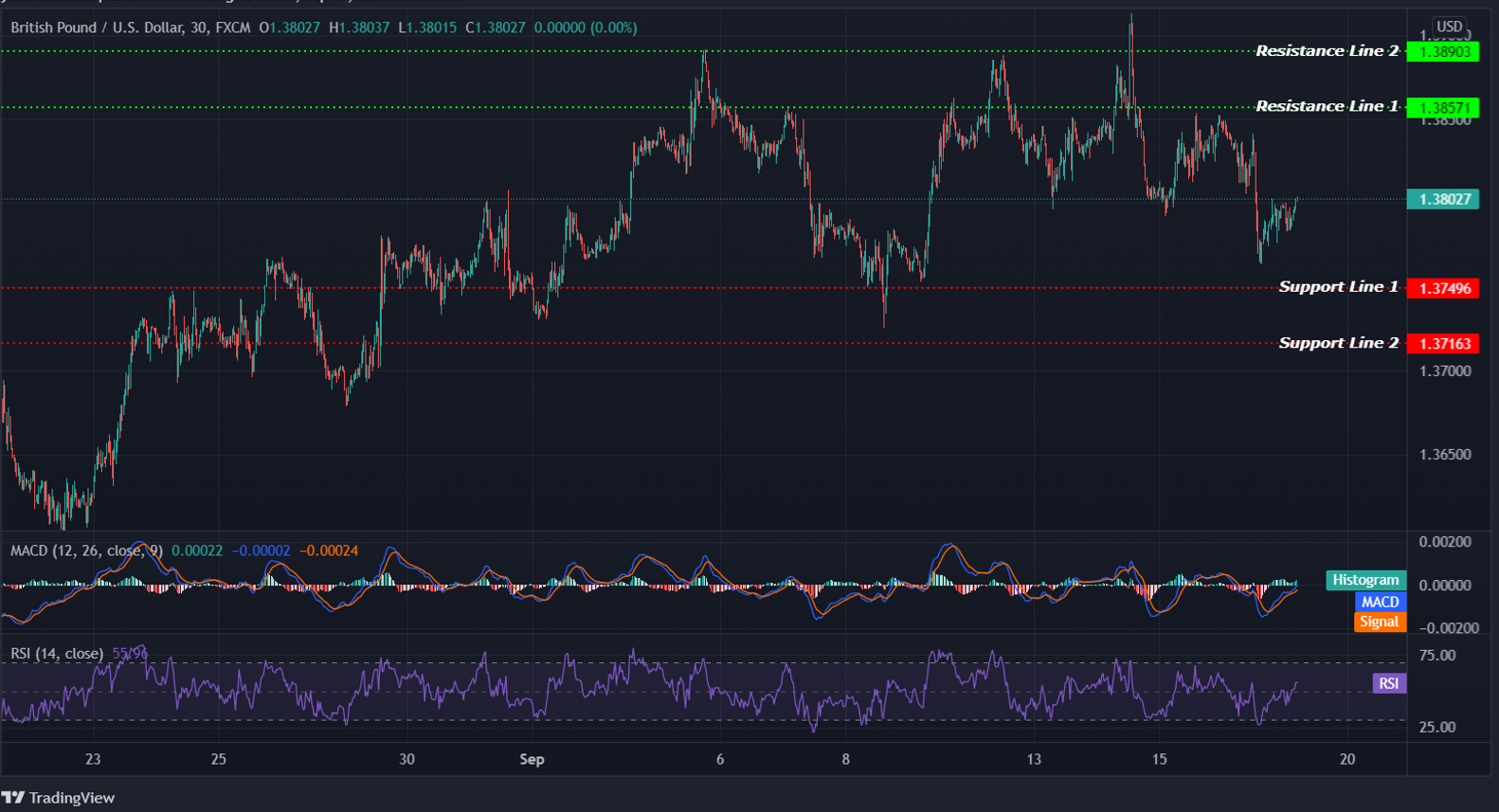Open the USD currency selector

click(x=1450, y=27)
